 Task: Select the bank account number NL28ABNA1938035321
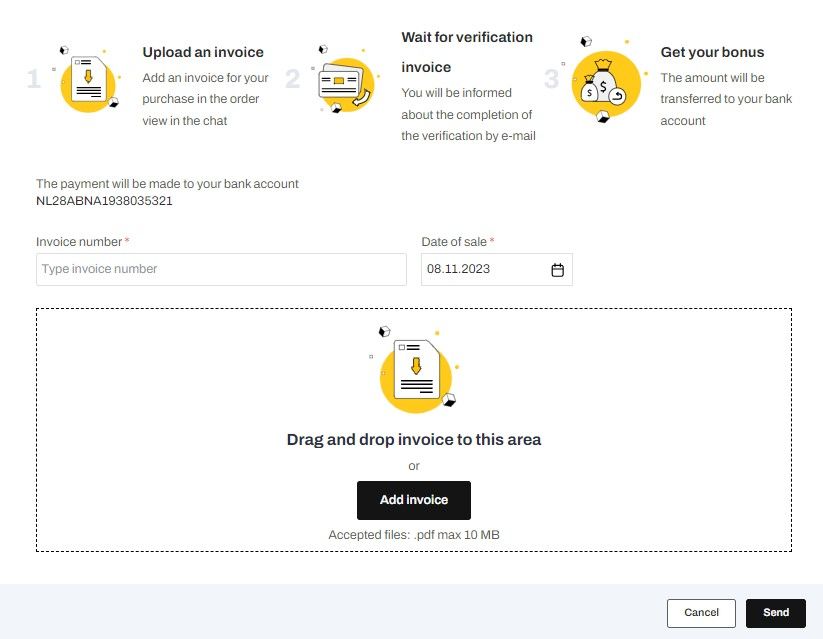104,201
